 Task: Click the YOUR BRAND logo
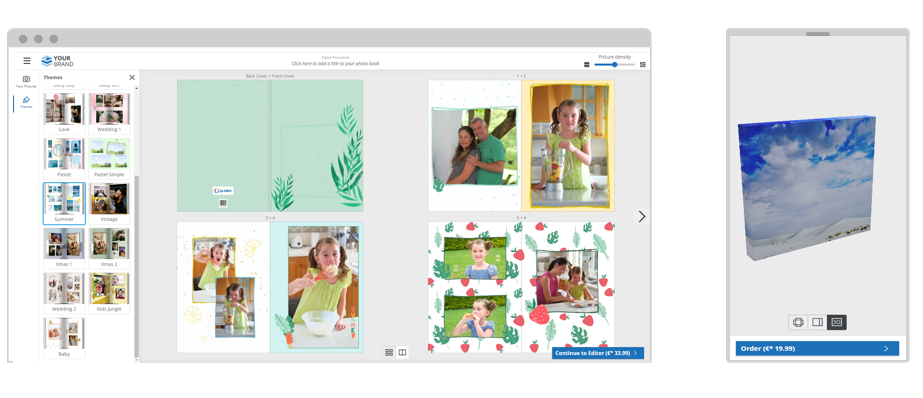tap(58, 61)
